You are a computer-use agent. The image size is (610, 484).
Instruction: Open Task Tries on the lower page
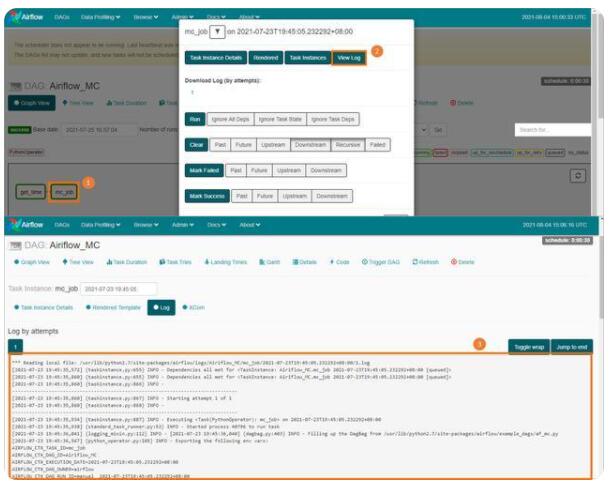pos(175,262)
